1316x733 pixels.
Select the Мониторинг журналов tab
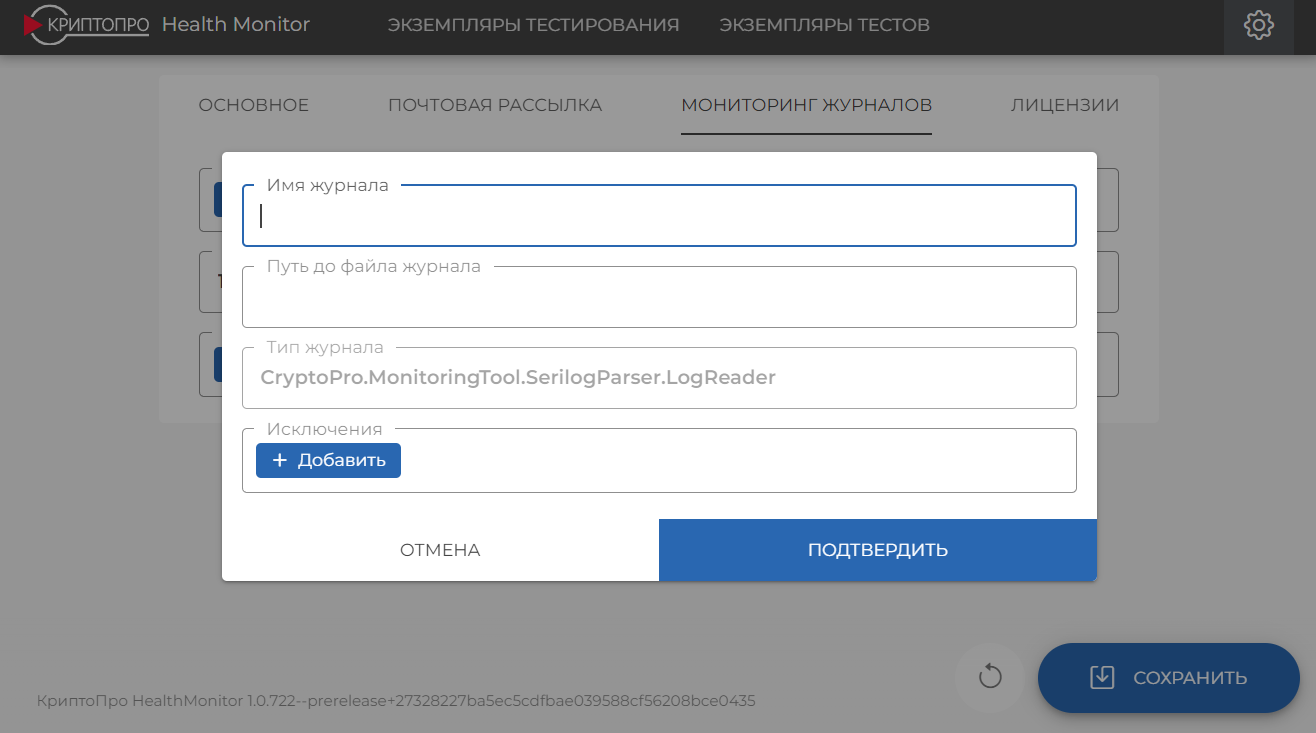806,105
